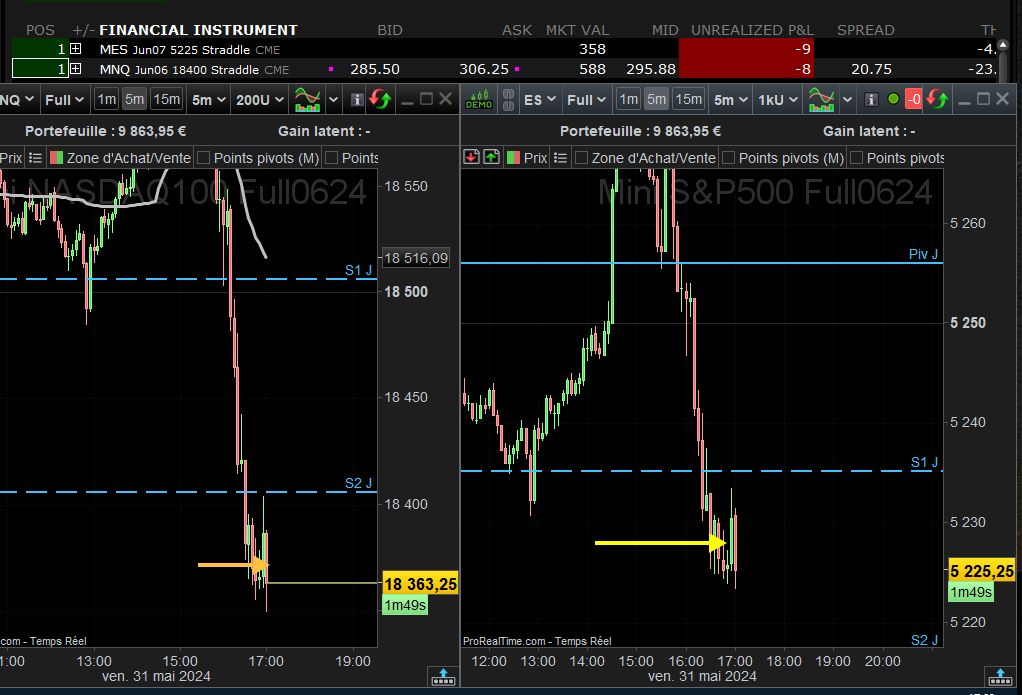The image size is (1022, 695).
Task: Select 1m timeframe in NASDAQ chart
Action: click(106, 99)
